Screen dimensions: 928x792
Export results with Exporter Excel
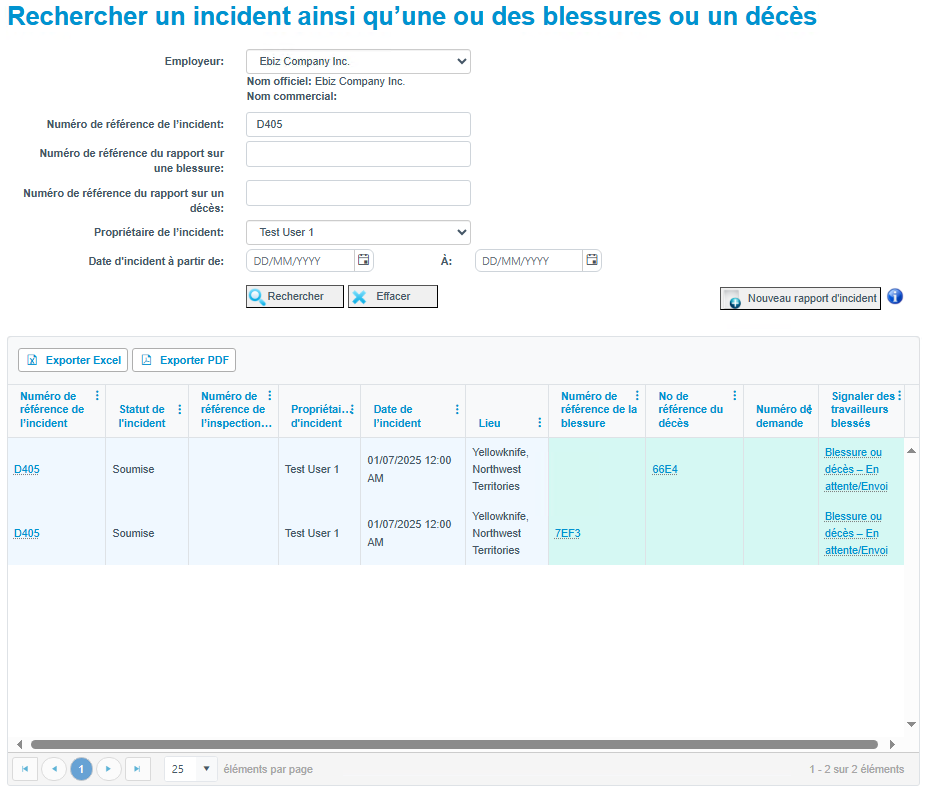coord(73,360)
